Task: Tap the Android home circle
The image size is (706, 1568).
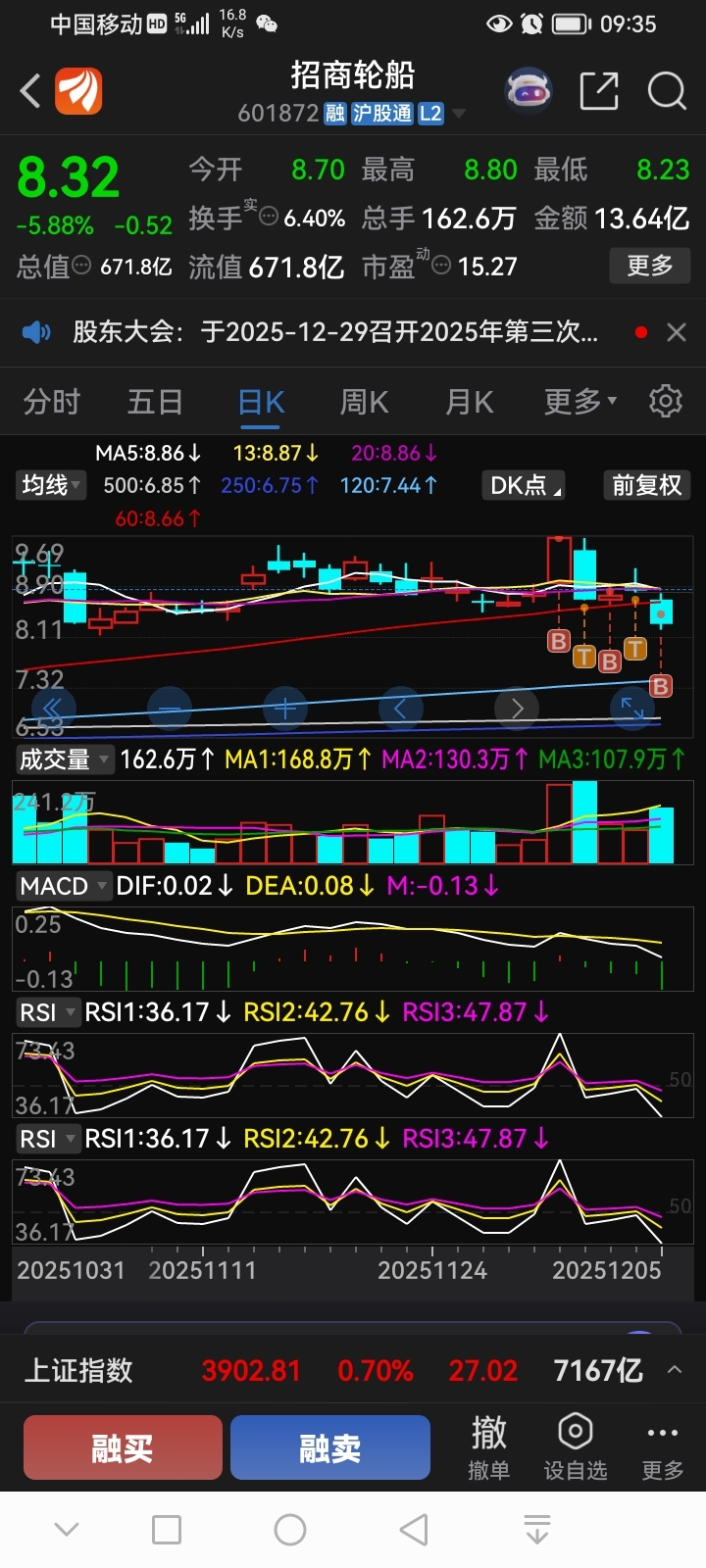Action: pyautogui.click(x=290, y=1529)
